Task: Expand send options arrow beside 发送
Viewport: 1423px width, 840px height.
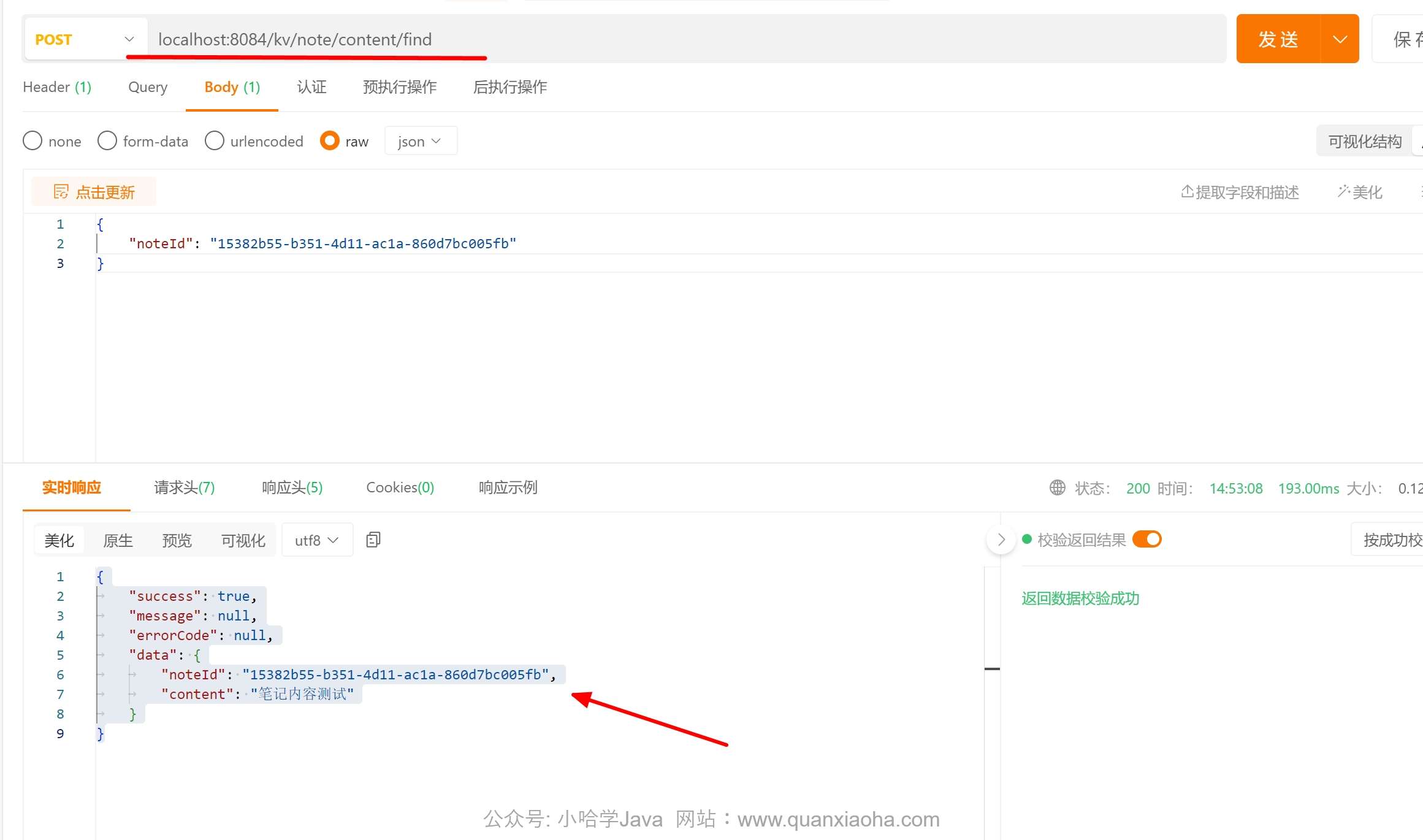Action: click(x=1340, y=39)
